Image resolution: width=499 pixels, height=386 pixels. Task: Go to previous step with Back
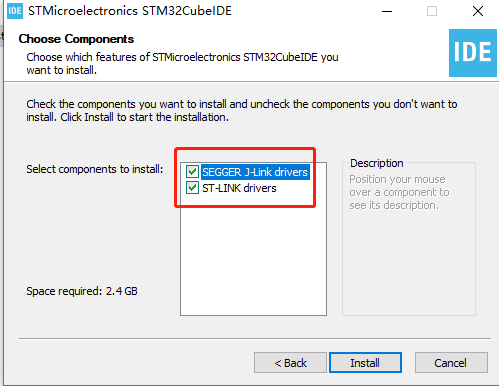coord(290,363)
